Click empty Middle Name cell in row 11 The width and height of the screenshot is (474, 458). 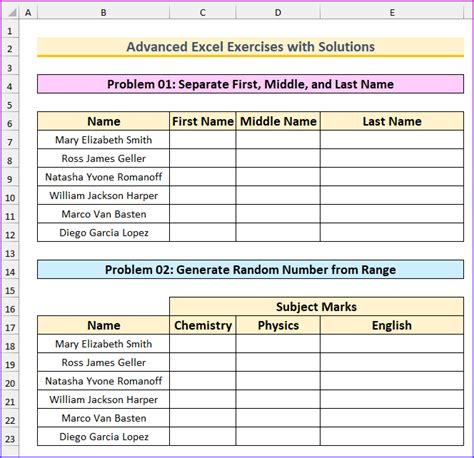pos(278,214)
